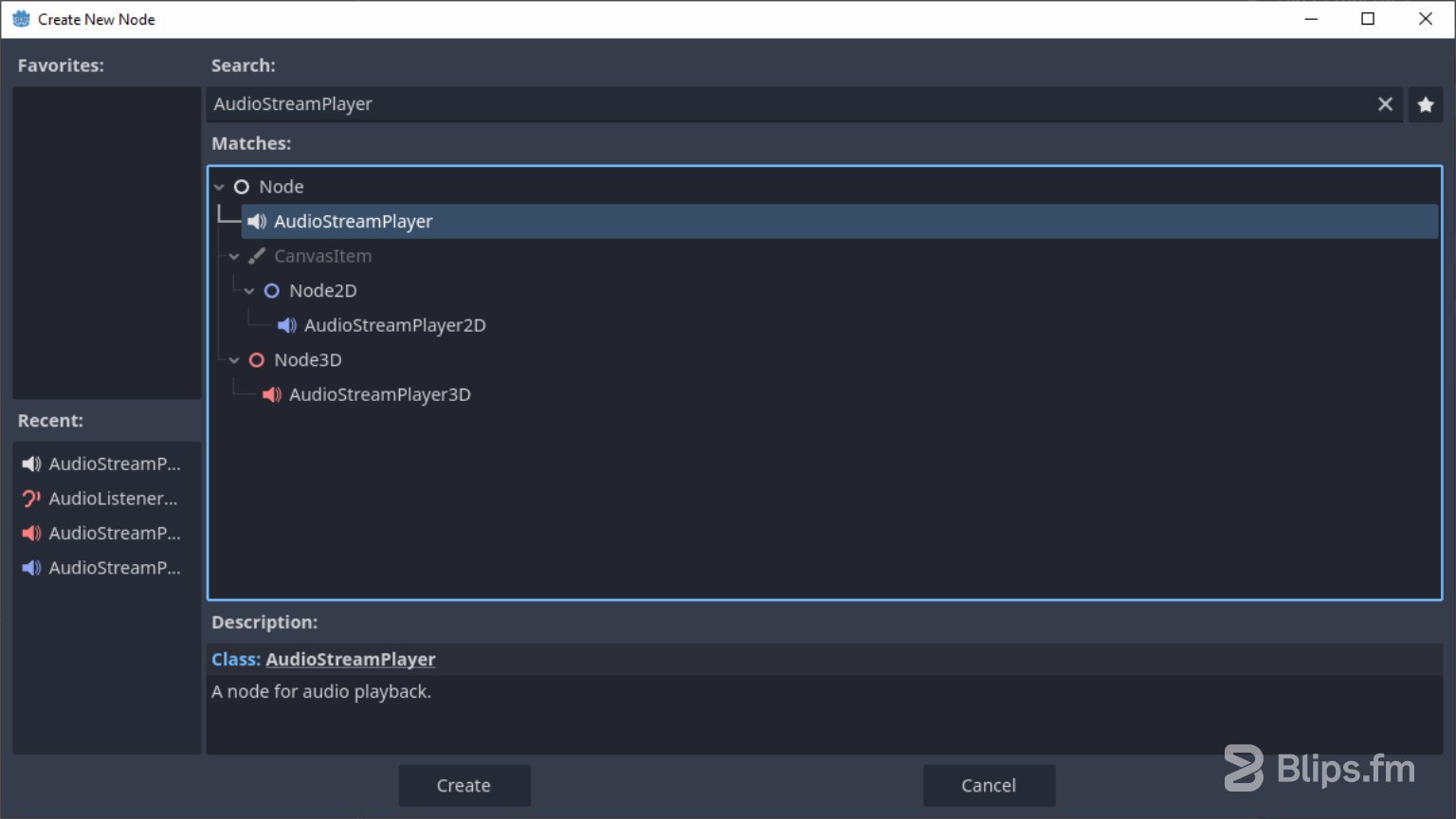
Task: Collapse the Node3D branch
Action: click(x=234, y=360)
